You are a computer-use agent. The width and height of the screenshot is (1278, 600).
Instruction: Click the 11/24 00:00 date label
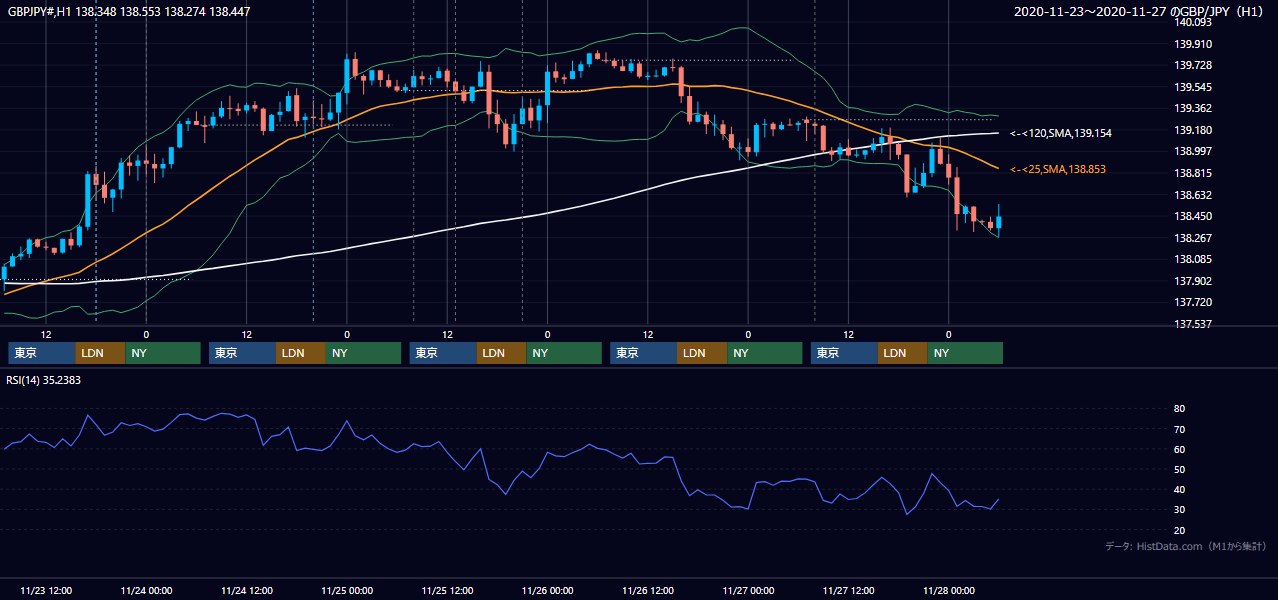coord(146,590)
